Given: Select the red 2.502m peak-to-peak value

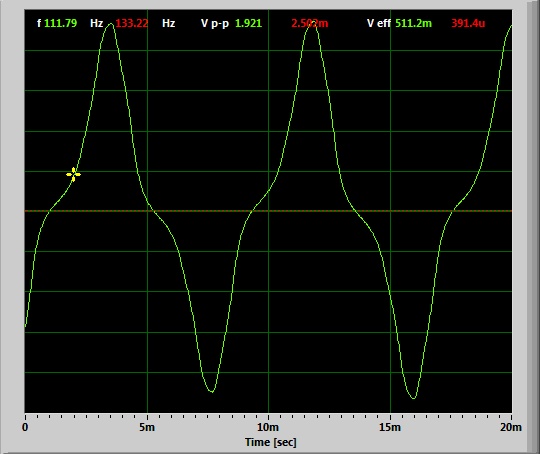Looking at the screenshot, I should tap(310, 23).
